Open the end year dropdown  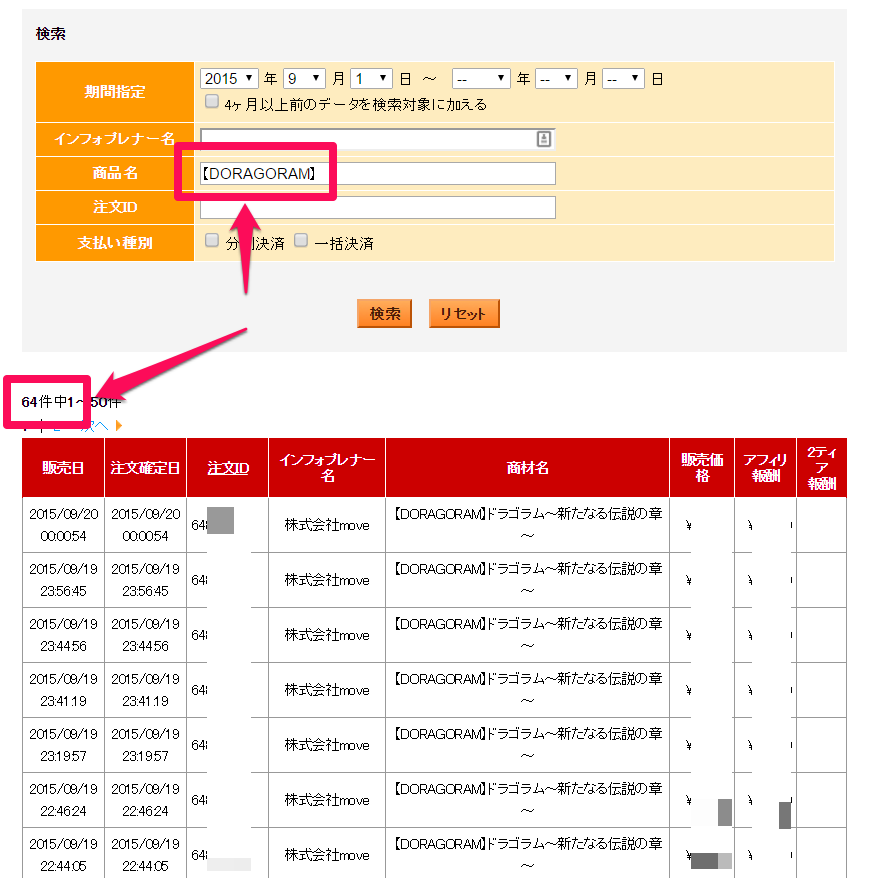tap(481, 78)
